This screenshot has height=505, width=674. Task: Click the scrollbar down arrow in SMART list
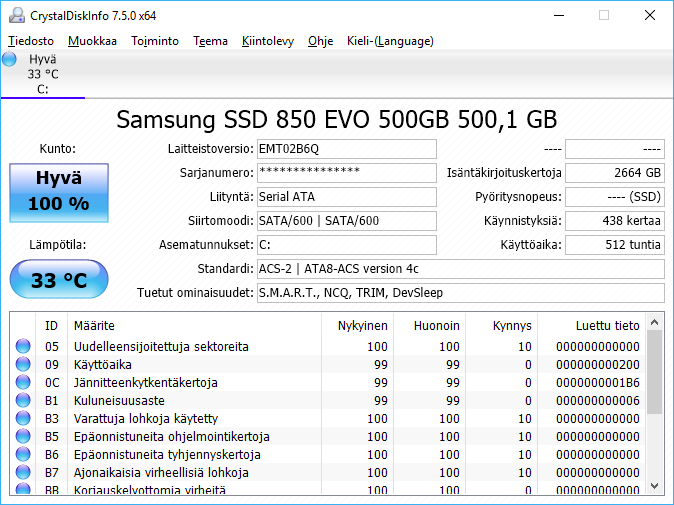click(x=655, y=486)
